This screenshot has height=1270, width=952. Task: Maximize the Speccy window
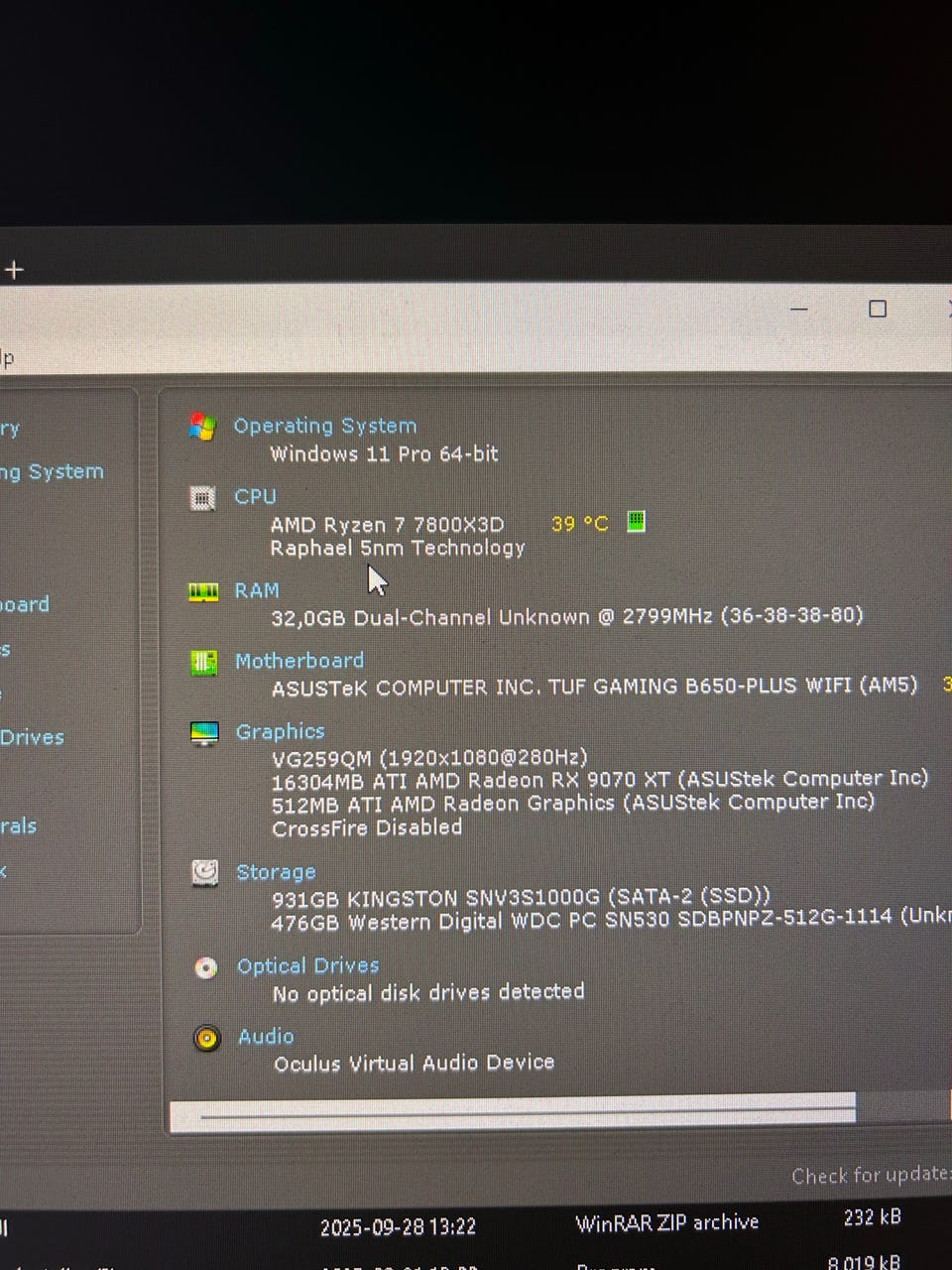click(x=878, y=310)
